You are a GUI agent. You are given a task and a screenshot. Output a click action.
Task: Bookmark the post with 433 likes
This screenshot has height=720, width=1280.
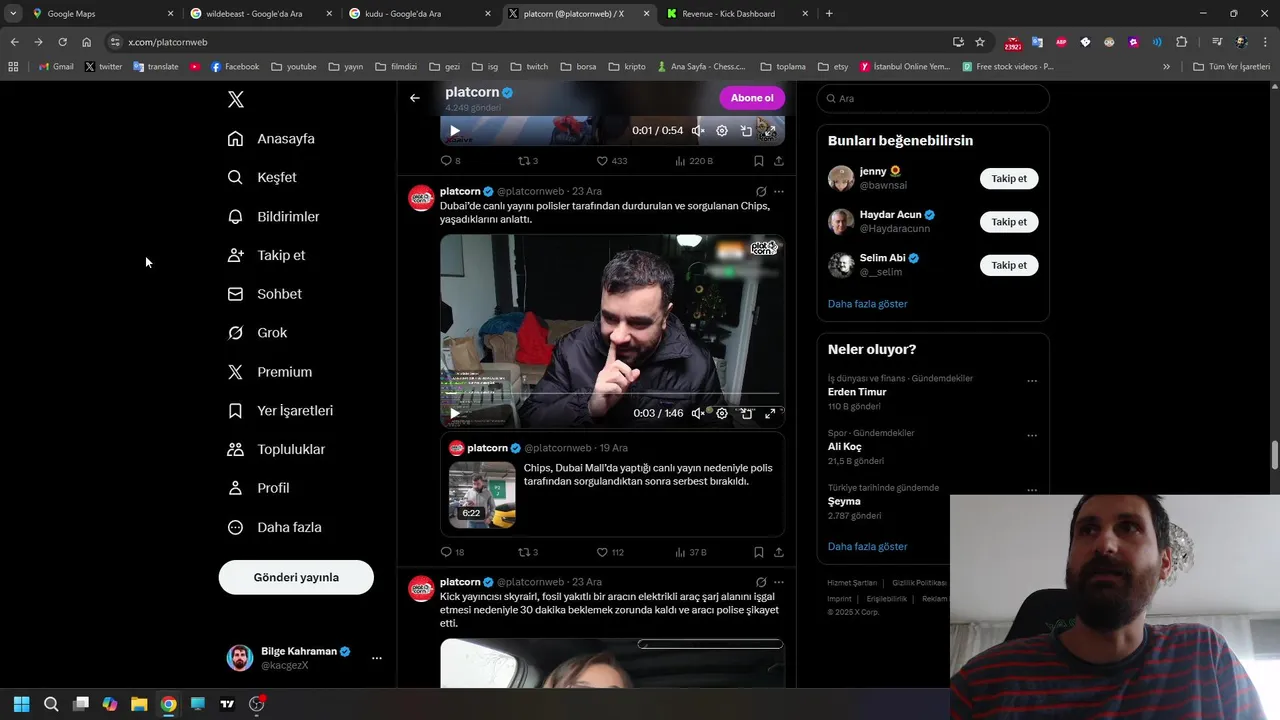759,161
